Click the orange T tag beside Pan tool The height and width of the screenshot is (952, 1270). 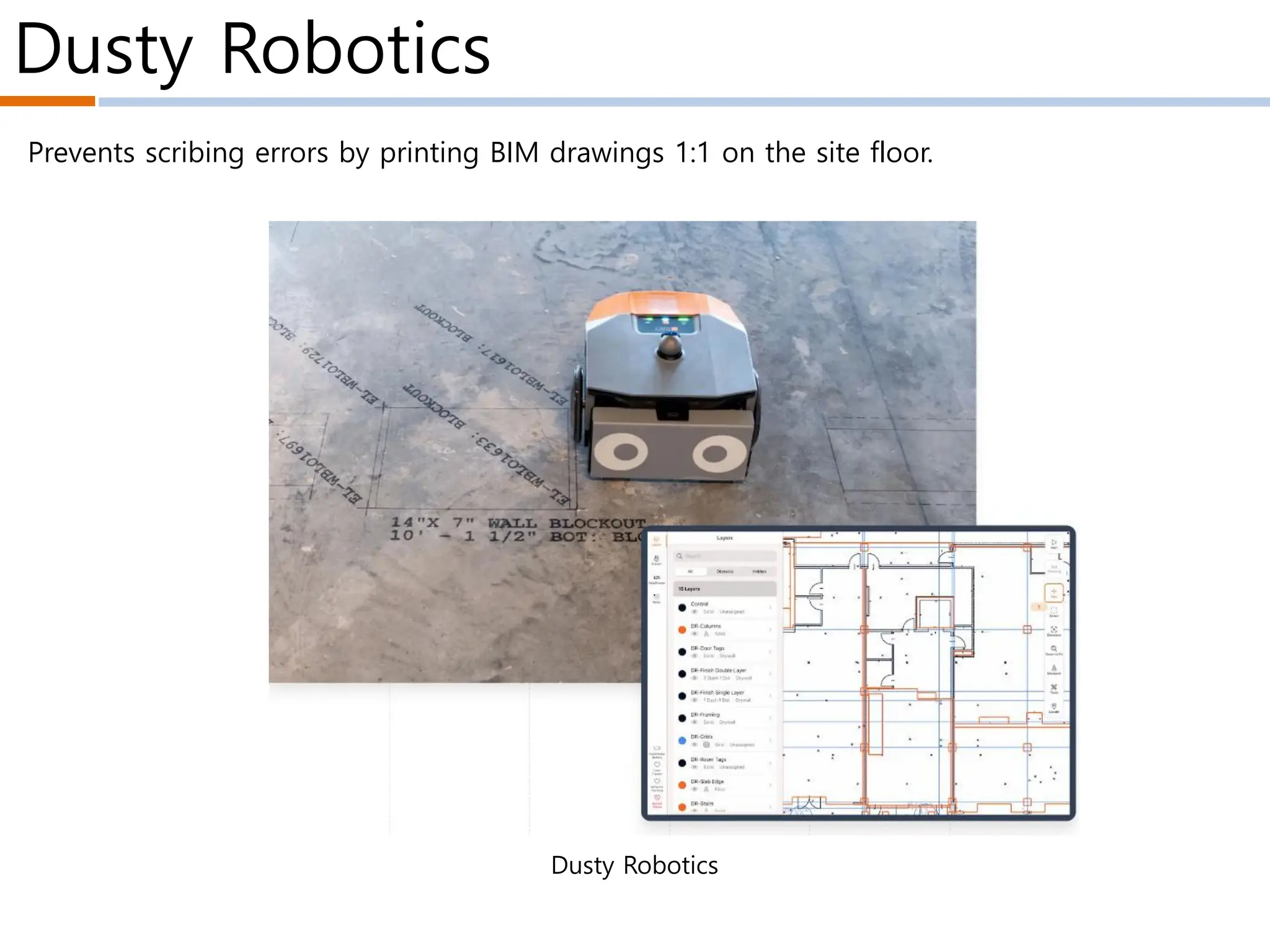(1039, 607)
